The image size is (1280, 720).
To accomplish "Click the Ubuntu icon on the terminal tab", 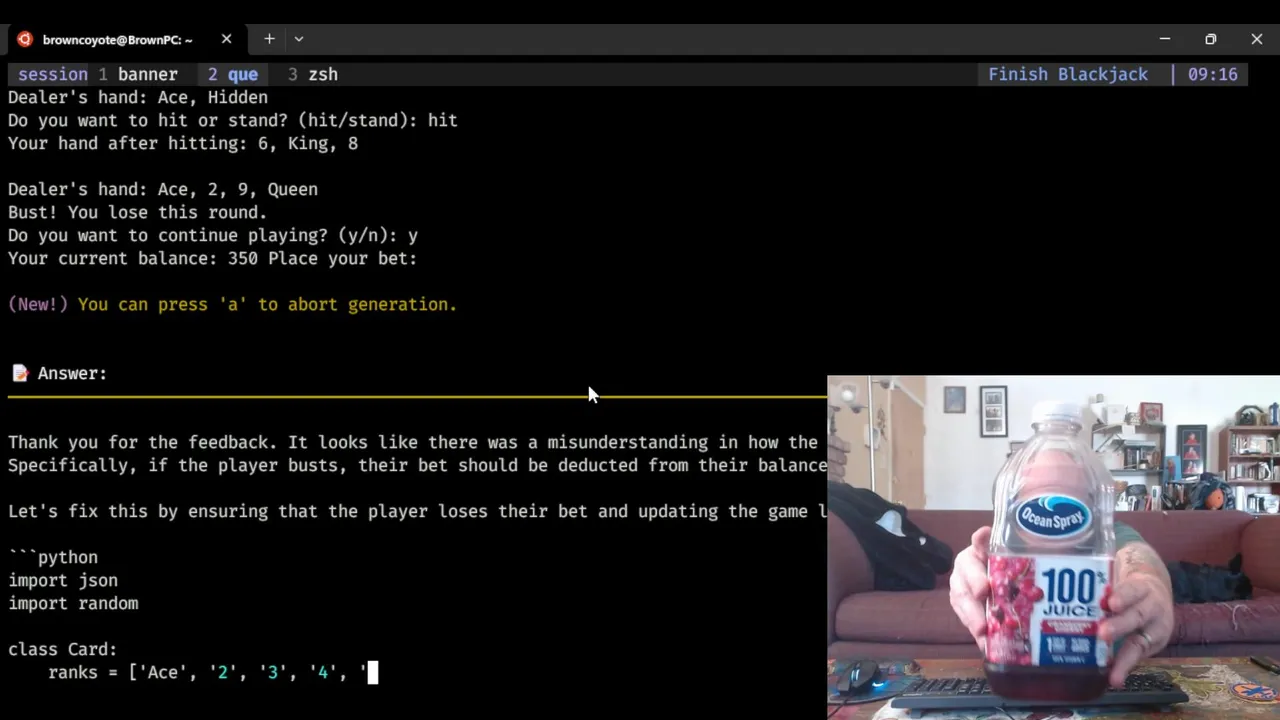I will click(25, 39).
